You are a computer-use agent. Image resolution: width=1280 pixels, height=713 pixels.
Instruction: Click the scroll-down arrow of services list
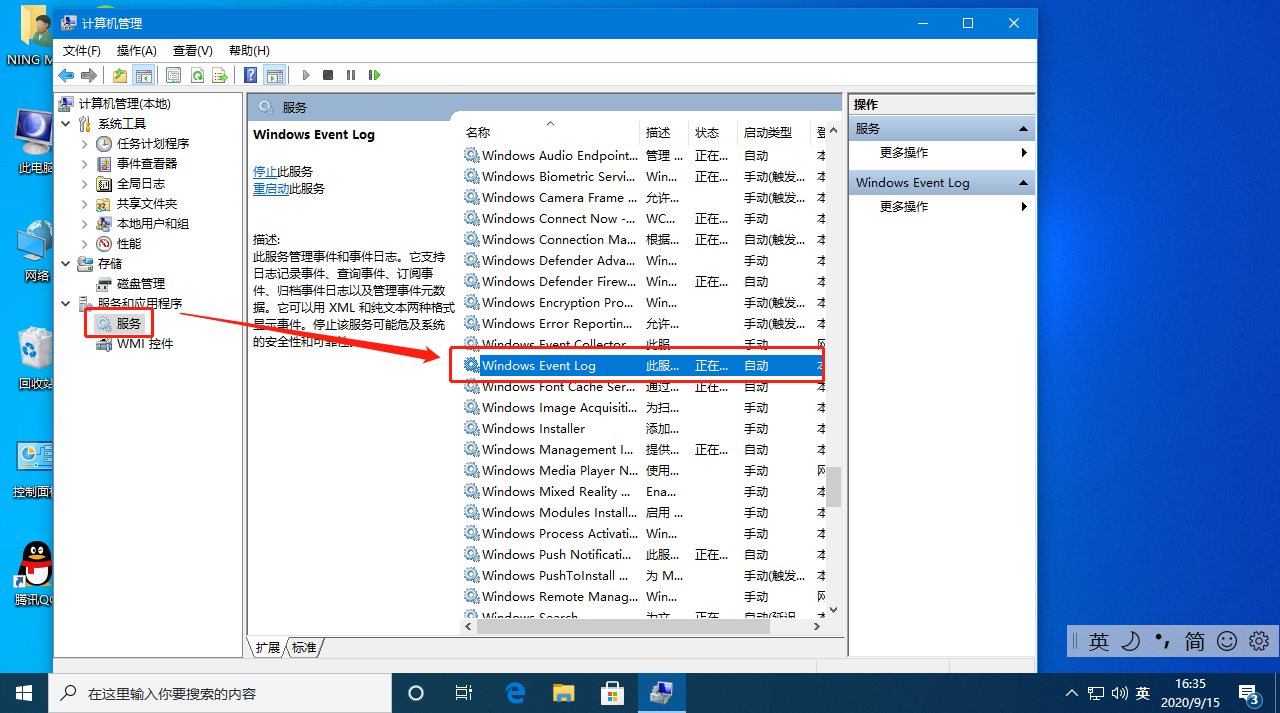(833, 609)
